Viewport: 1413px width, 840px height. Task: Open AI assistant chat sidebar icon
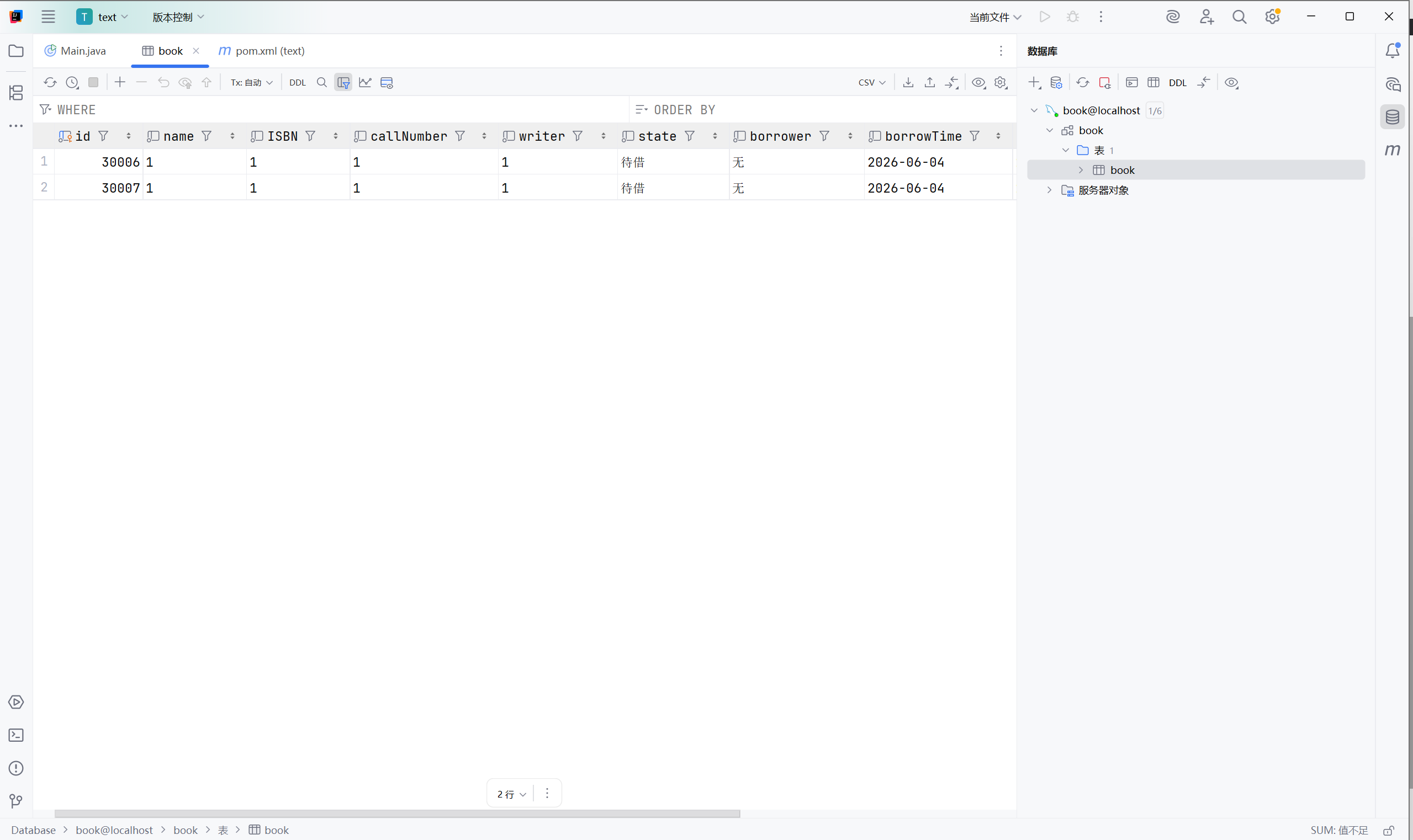pos(1393,84)
